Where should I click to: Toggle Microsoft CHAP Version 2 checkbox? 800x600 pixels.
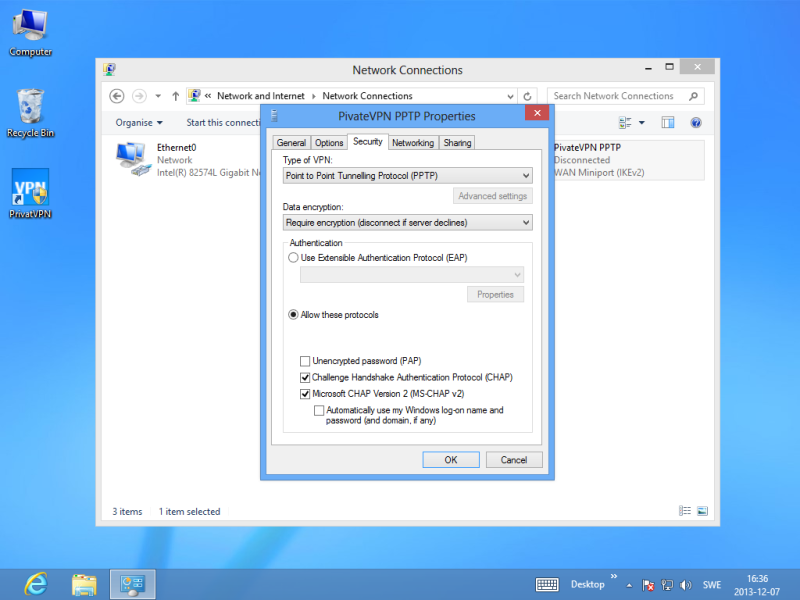tap(305, 394)
